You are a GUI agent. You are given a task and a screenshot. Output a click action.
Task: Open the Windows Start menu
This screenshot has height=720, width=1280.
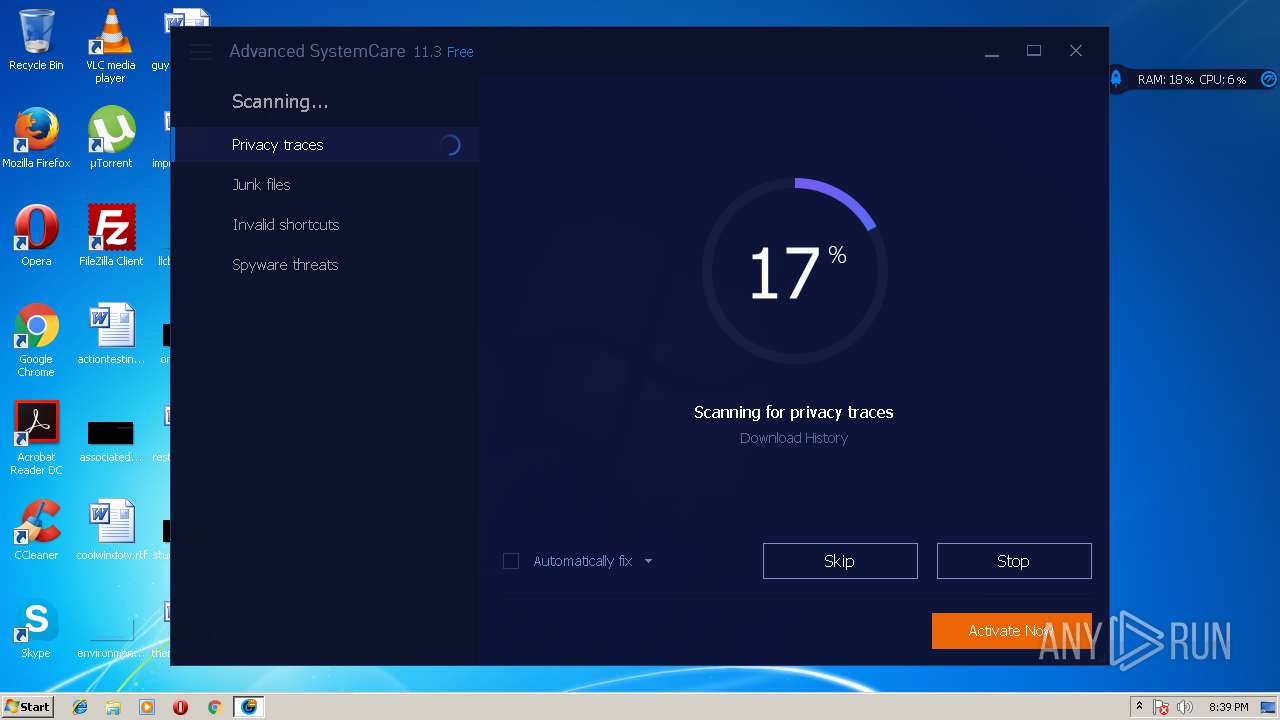click(27, 706)
